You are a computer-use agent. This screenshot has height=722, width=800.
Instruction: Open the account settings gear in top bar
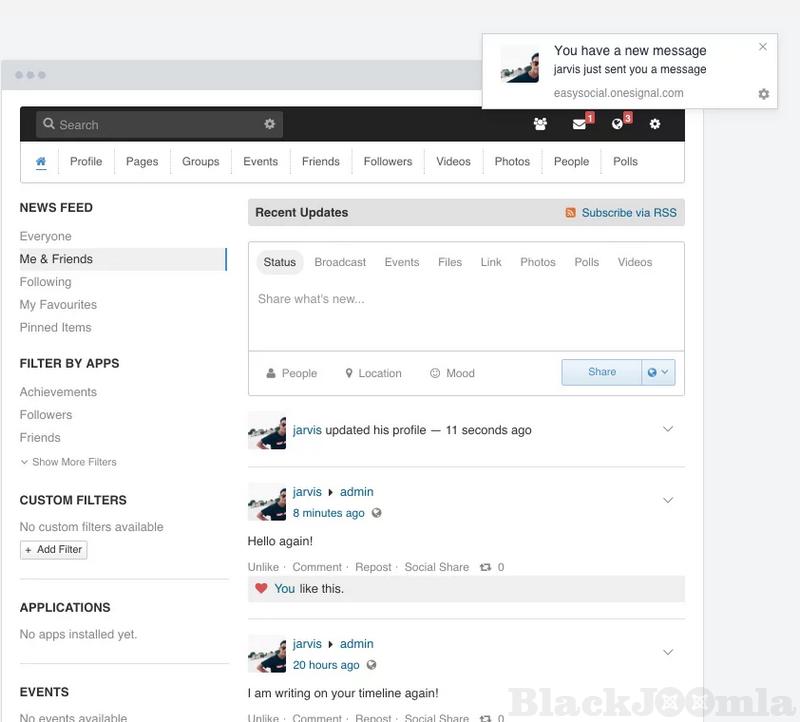point(655,124)
